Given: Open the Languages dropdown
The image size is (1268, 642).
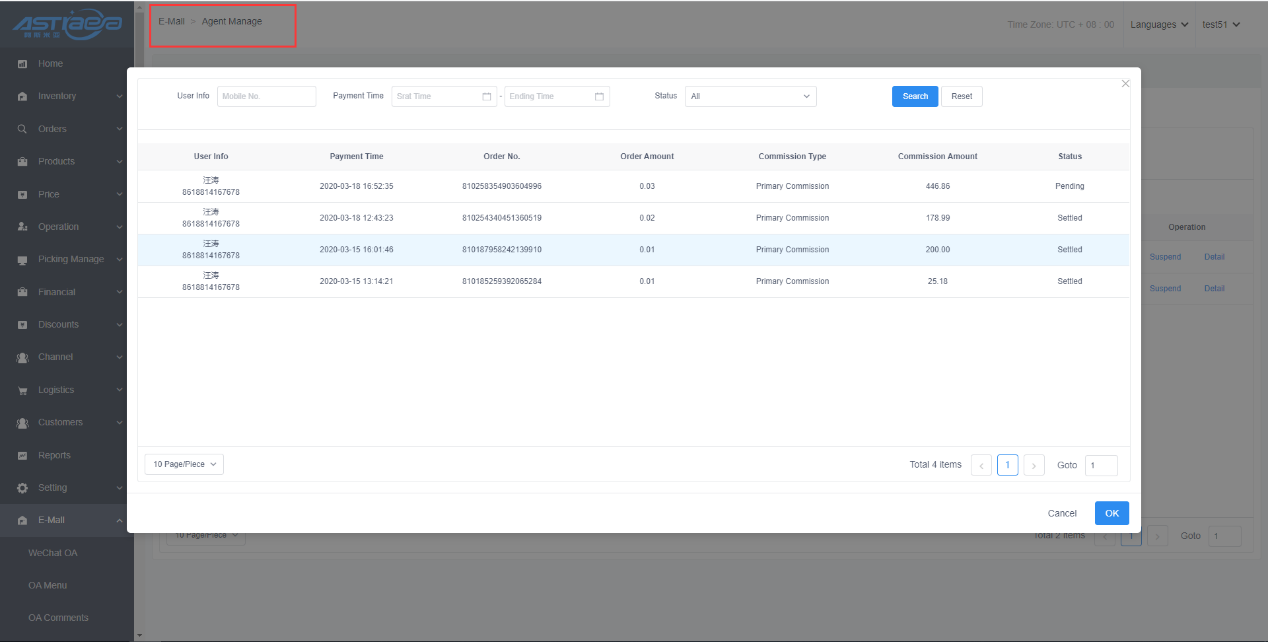Looking at the screenshot, I should pos(1159,25).
